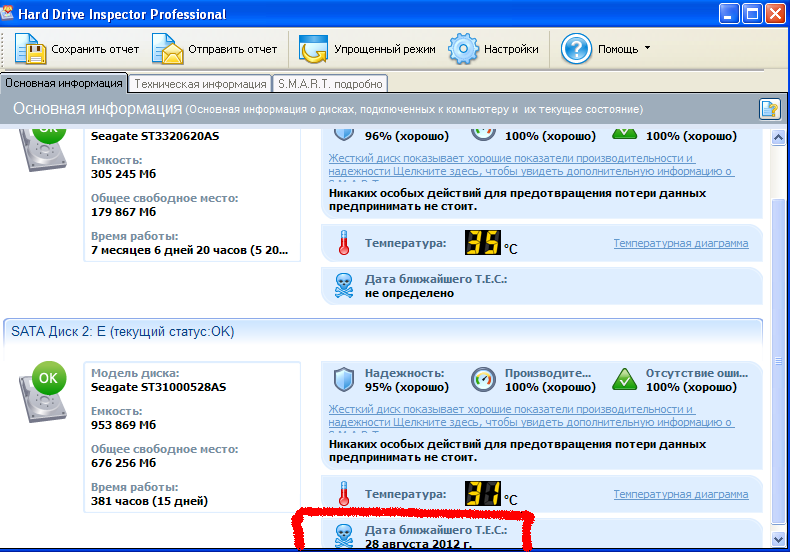Minimize the Hard Drive Inspector window
The height and width of the screenshot is (552, 790).
click(729, 13)
